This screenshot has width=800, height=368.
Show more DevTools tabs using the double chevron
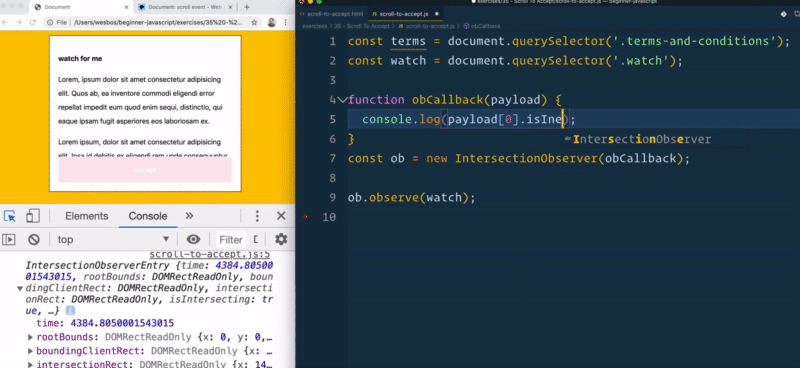click(189, 216)
